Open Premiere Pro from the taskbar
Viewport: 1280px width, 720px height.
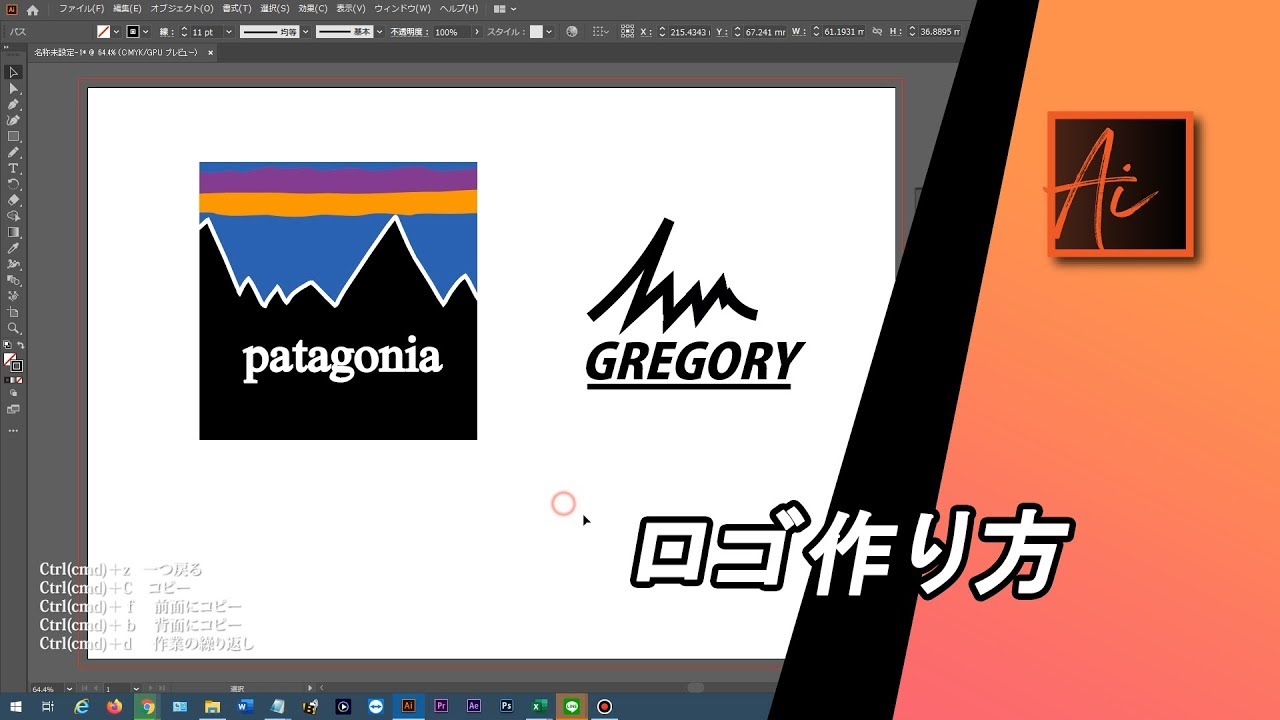[441, 706]
